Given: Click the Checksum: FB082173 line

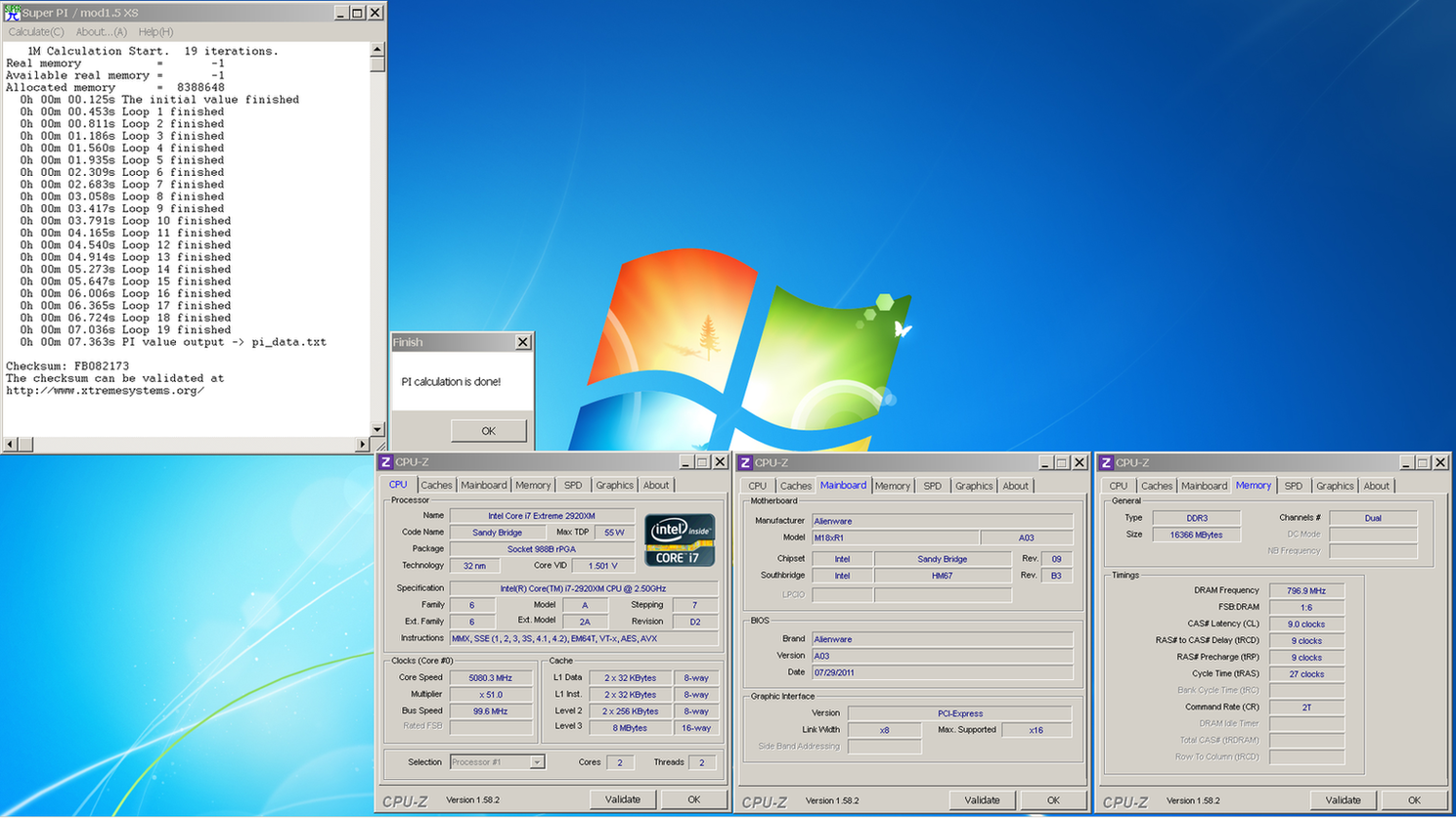Looking at the screenshot, I should [x=67, y=366].
